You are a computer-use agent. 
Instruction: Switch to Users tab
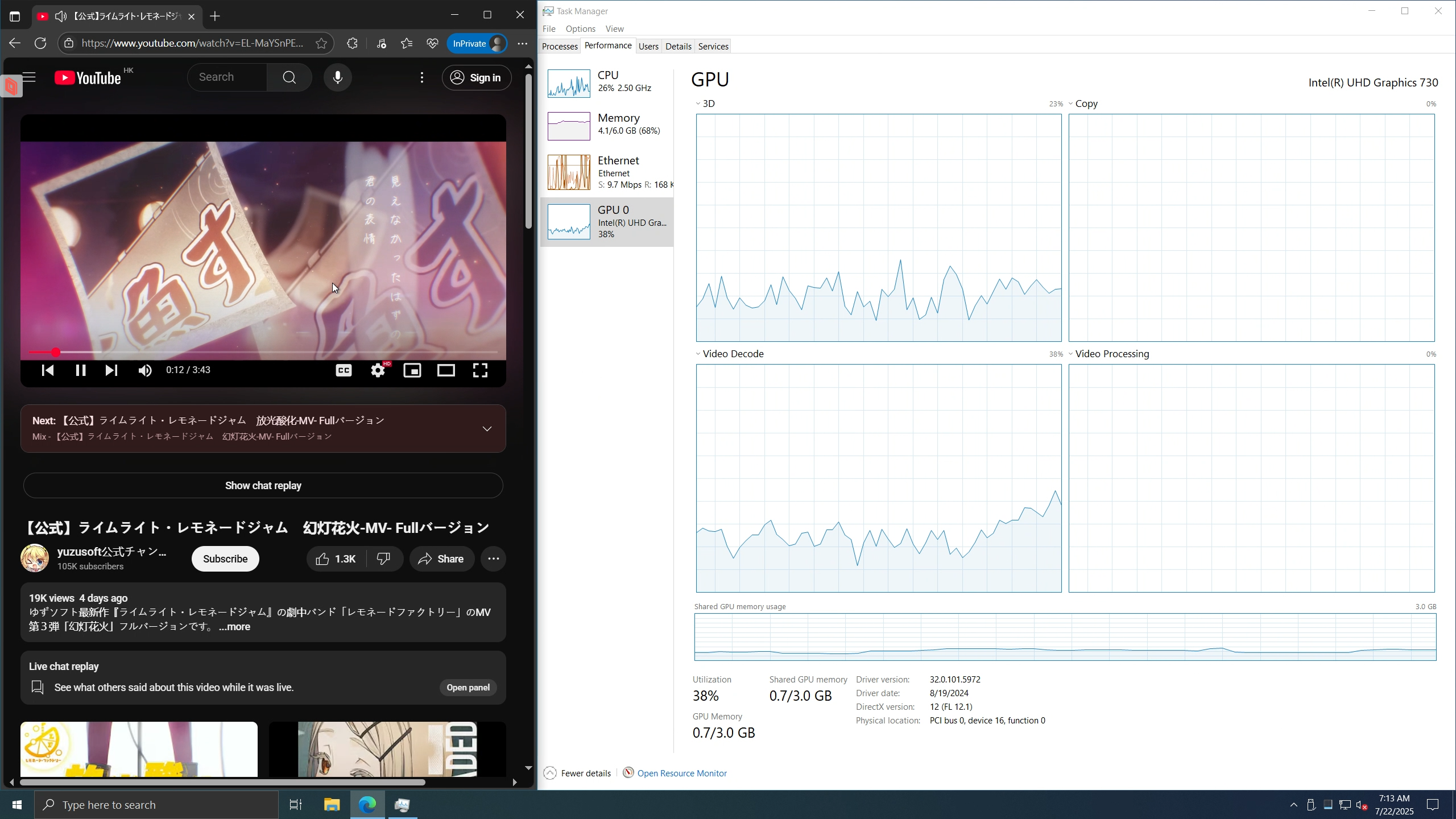pyautogui.click(x=648, y=46)
